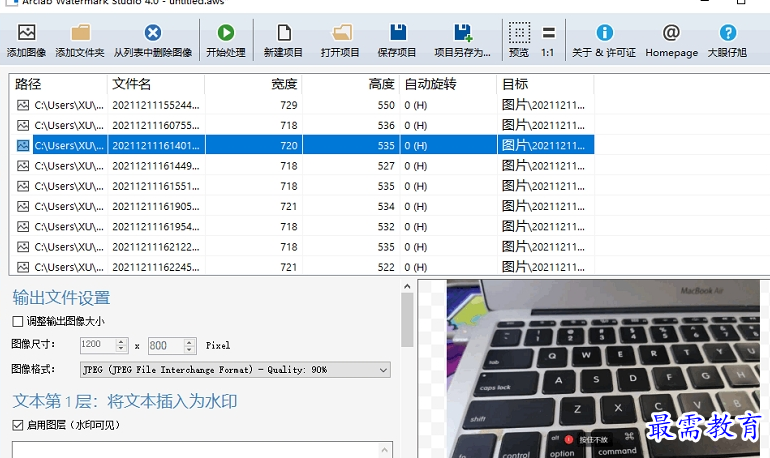The height and width of the screenshot is (458, 770).
Task: Click up arrow in watermark text box scrollbar
Action: pyautogui.click(x=385, y=450)
